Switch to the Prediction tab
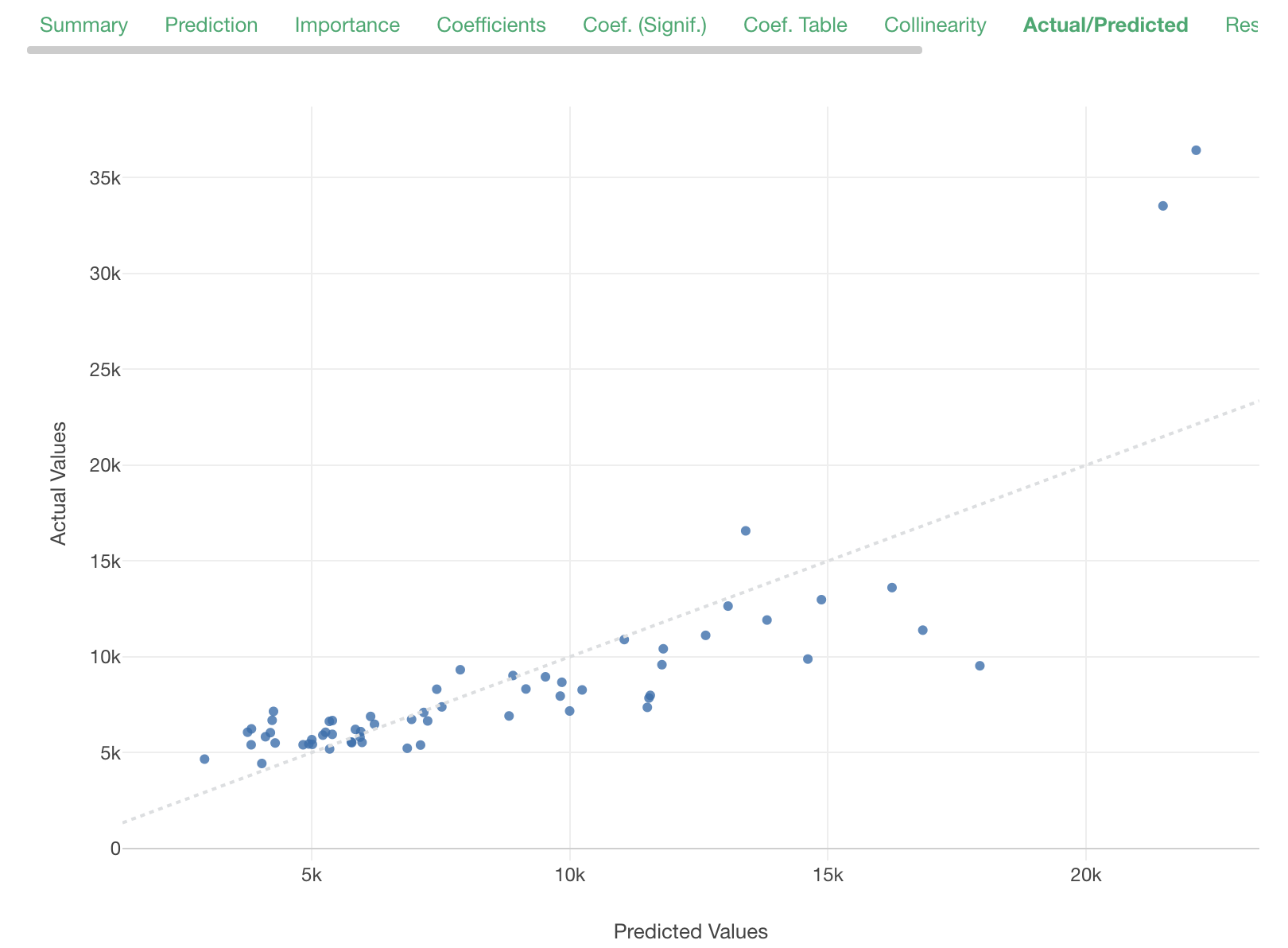 coord(211,25)
